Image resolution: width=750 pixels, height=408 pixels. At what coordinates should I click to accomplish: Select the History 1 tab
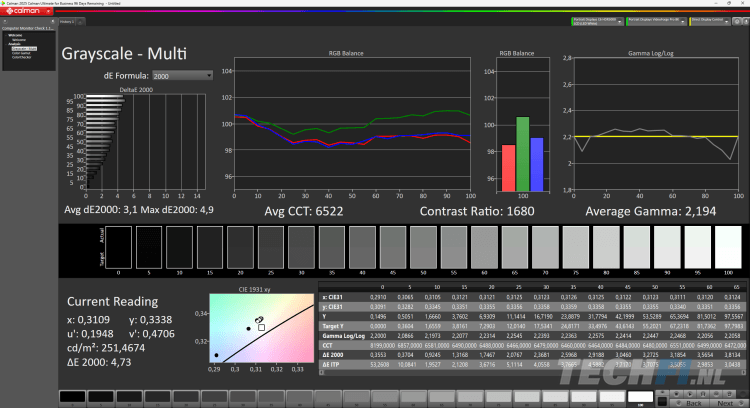(x=67, y=22)
